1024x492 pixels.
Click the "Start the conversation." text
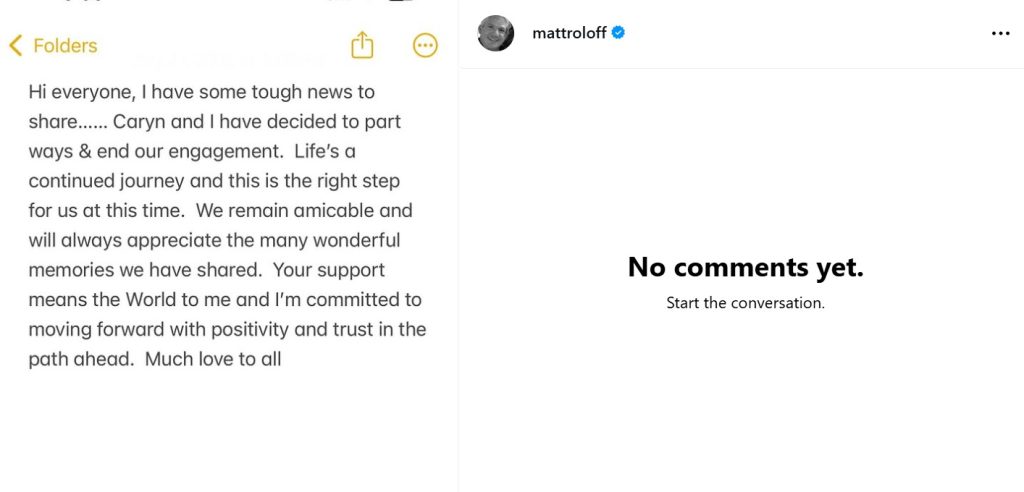coord(745,303)
